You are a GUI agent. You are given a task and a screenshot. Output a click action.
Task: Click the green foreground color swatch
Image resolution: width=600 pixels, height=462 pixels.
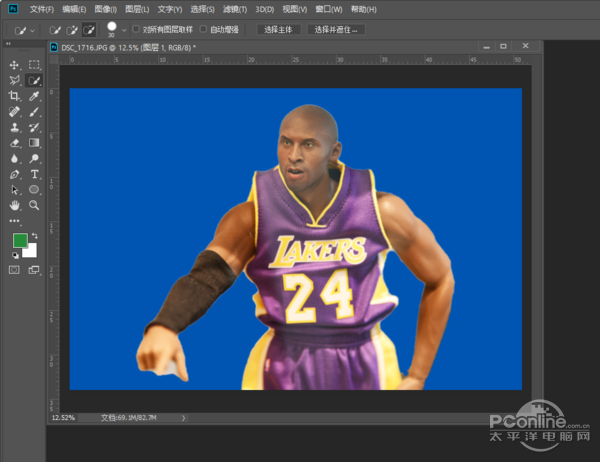[x=19, y=240]
